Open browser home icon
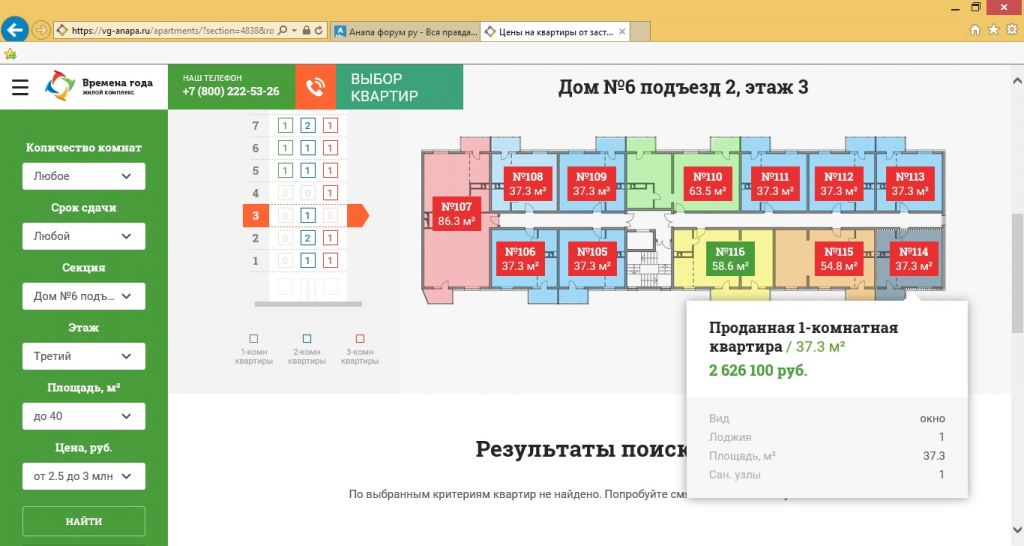 pyautogui.click(x=975, y=30)
